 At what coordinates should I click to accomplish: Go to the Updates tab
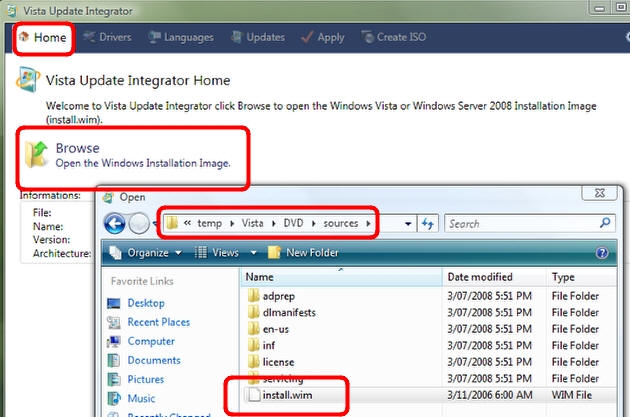pyautogui.click(x=258, y=37)
